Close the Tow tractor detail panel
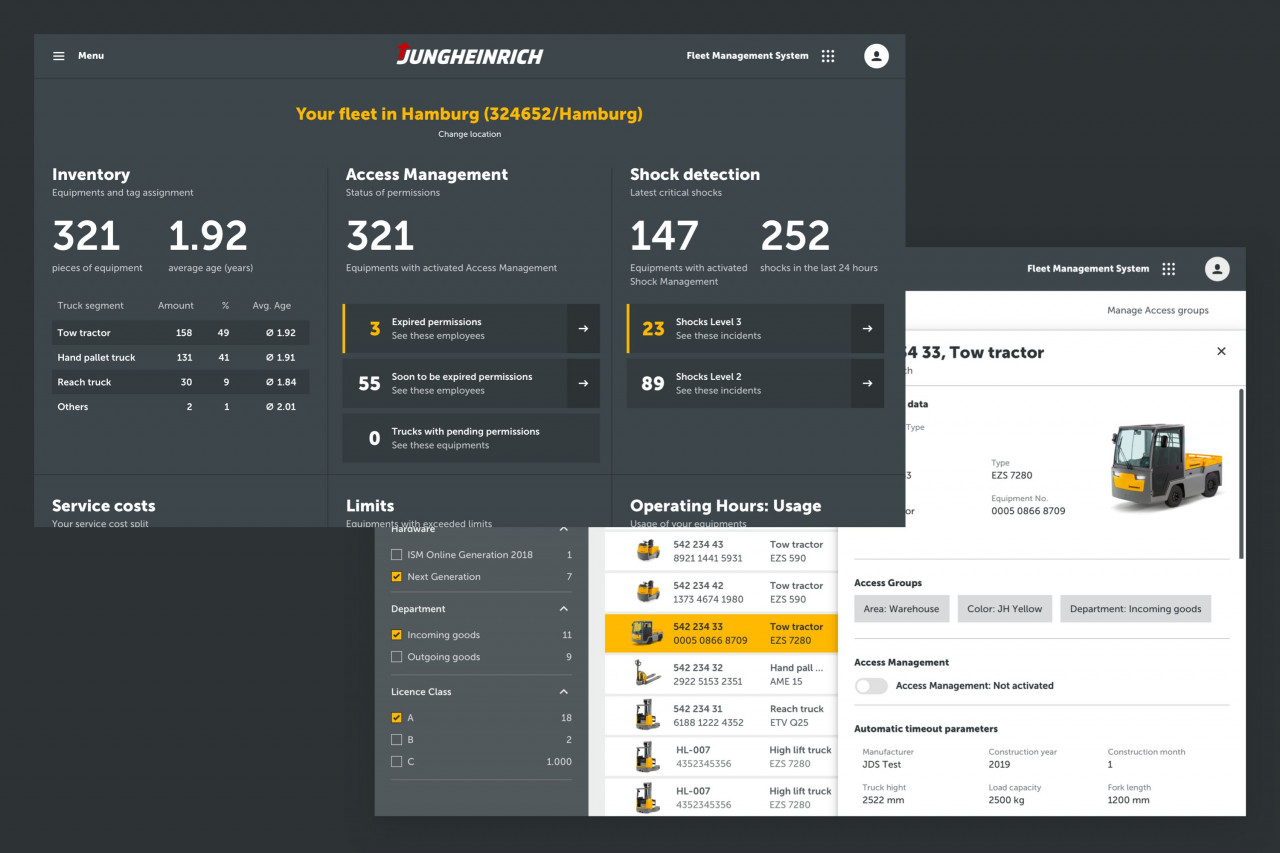 pyautogui.click(x=1221, y=352)
